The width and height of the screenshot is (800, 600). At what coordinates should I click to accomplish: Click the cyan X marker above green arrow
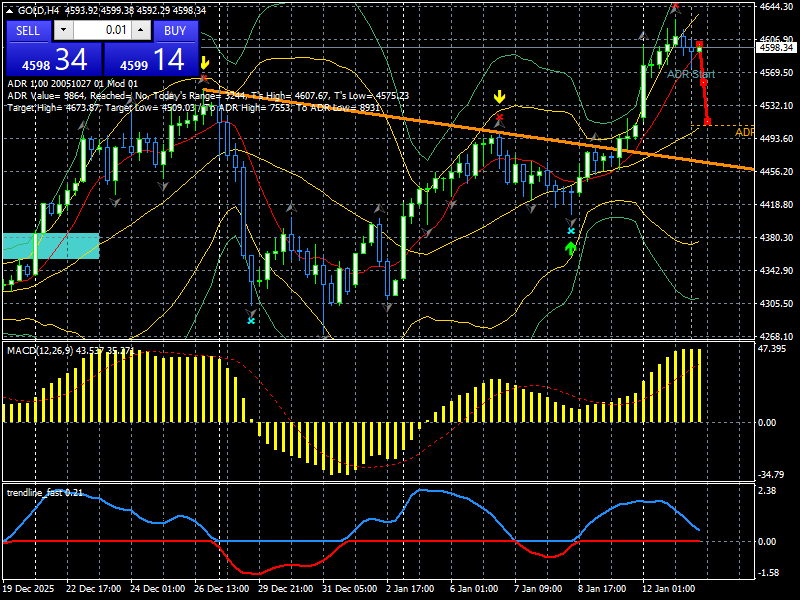pyautogui.click(x=571, y=231)
